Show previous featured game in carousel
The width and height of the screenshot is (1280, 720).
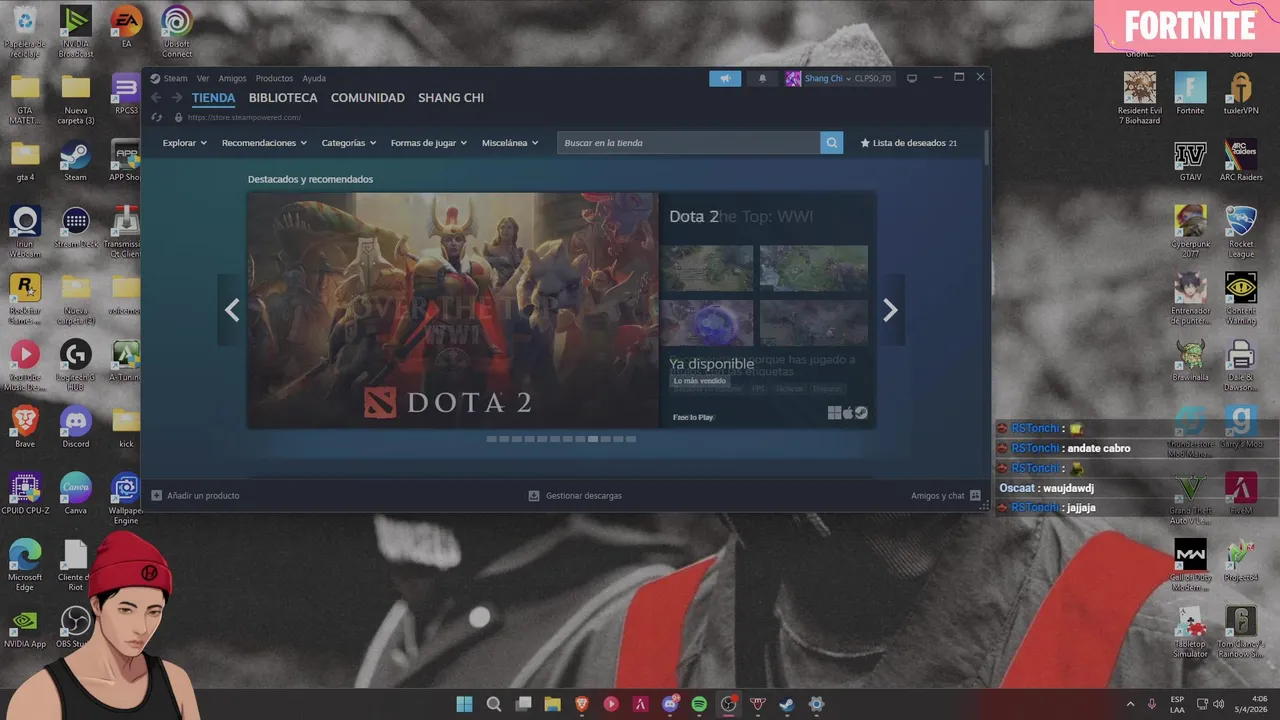coord(232,310)
